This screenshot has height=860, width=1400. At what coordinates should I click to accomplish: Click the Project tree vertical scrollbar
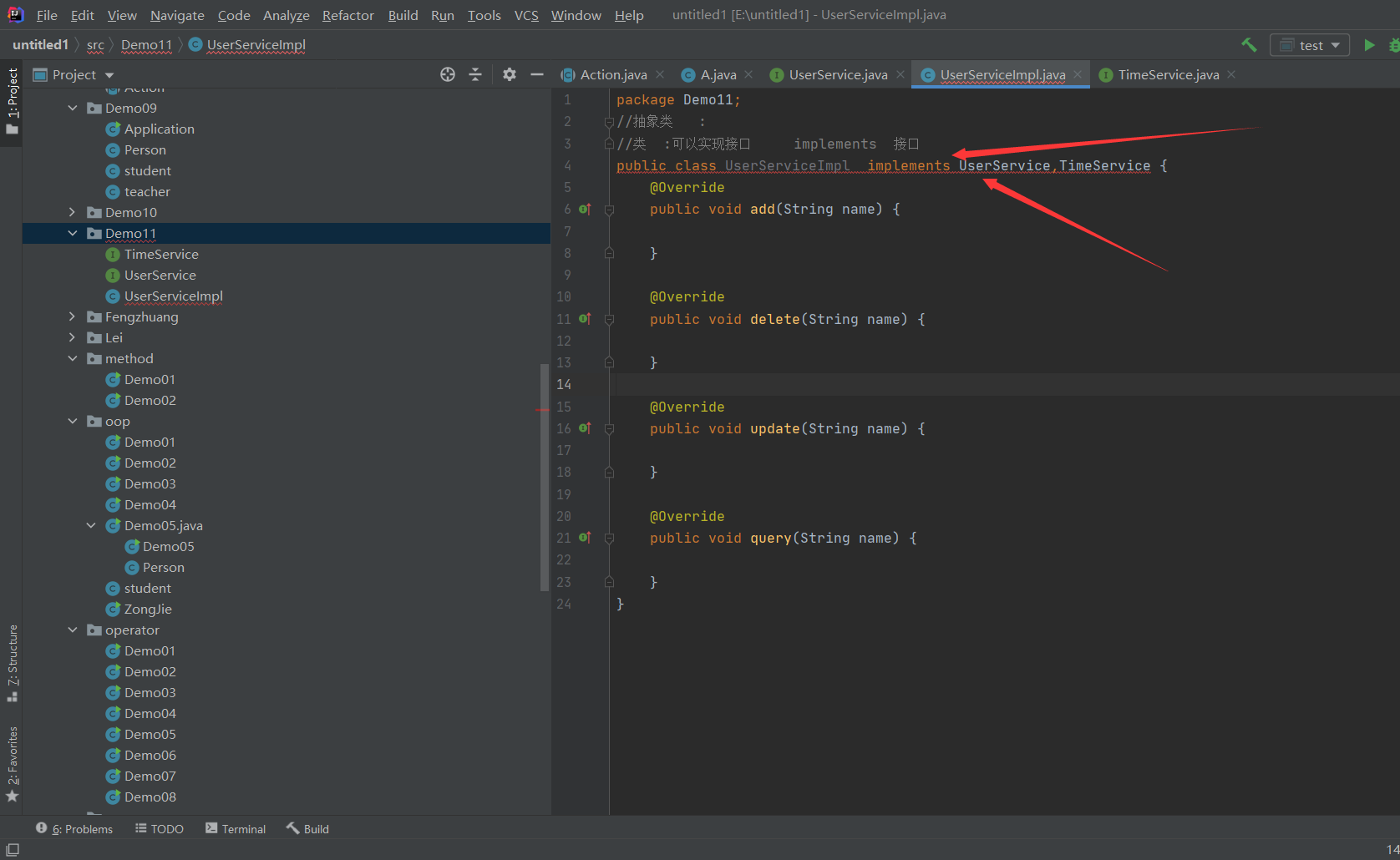tap(545, 476)
